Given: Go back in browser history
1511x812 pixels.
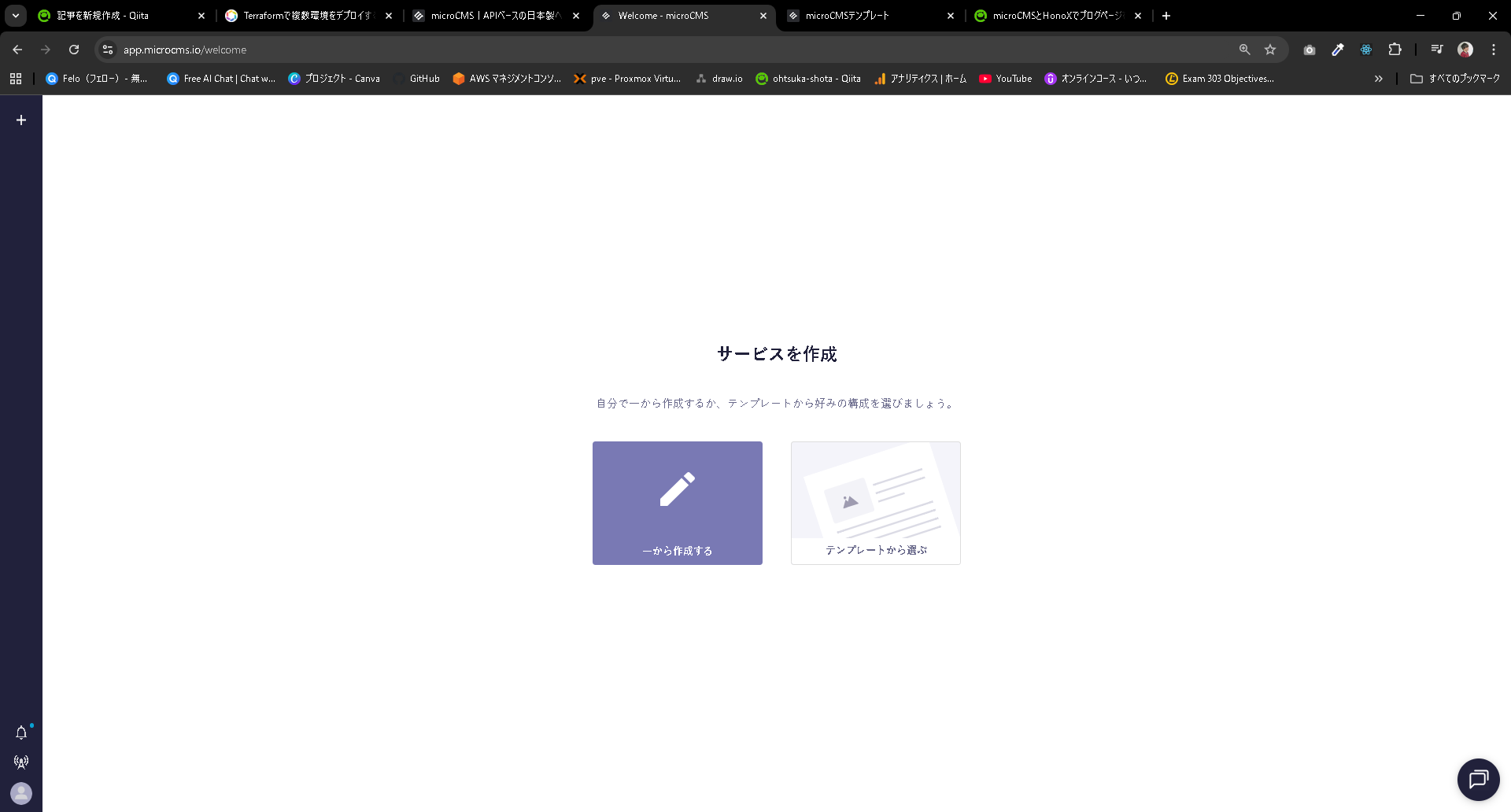Looking at the screenshot, I should 17,50.
